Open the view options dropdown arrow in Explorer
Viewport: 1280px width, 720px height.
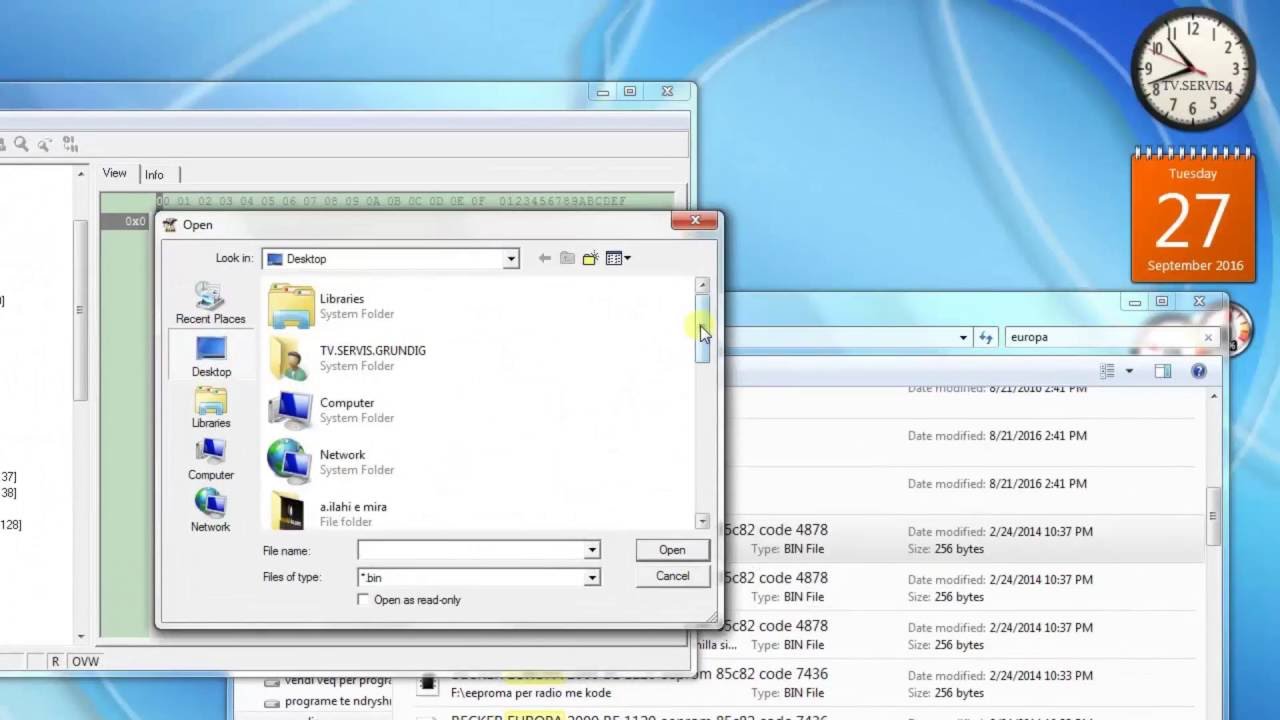(x=1129, y=371)
